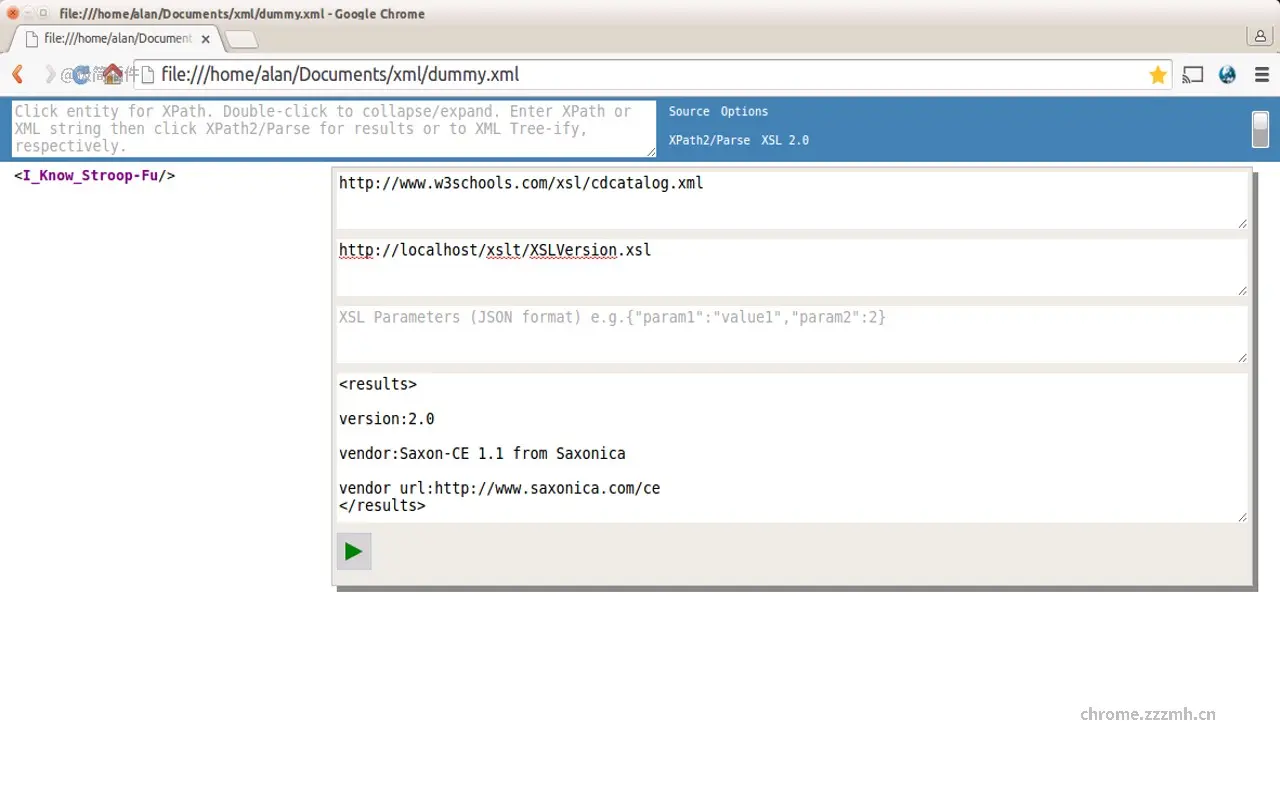Bookmark page with the yellow star icon
This screenshot has width=1280, height=800.
click(x=1158, y=75)
